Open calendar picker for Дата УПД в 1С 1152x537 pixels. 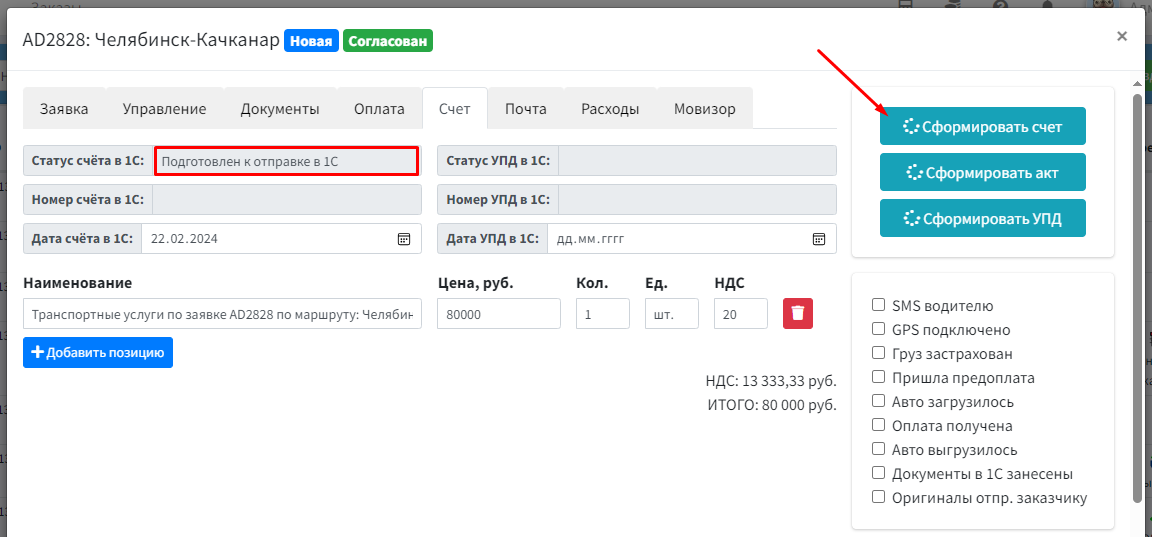pos(818,239)
